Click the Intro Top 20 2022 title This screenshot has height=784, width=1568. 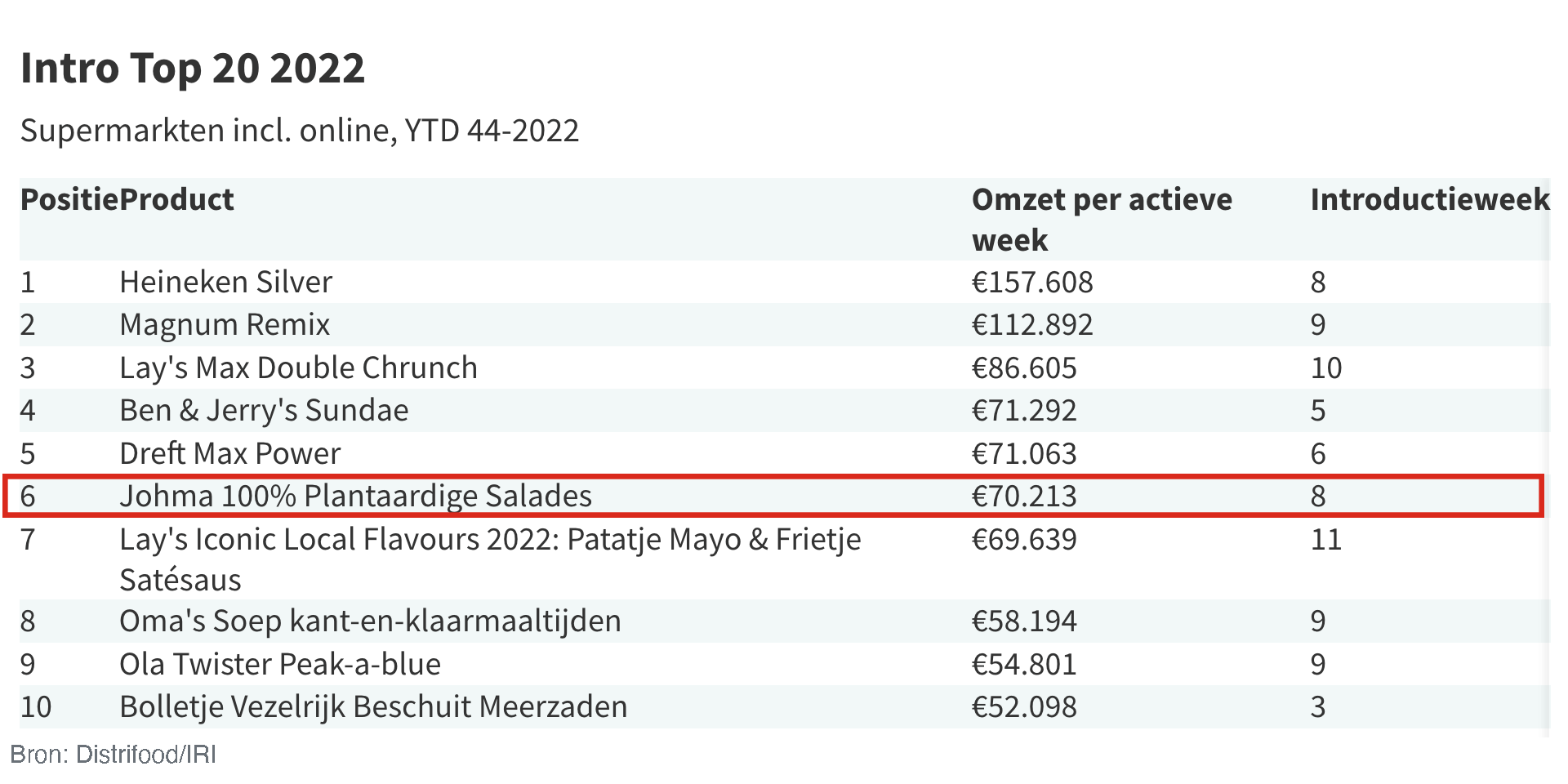click(193, 68)
